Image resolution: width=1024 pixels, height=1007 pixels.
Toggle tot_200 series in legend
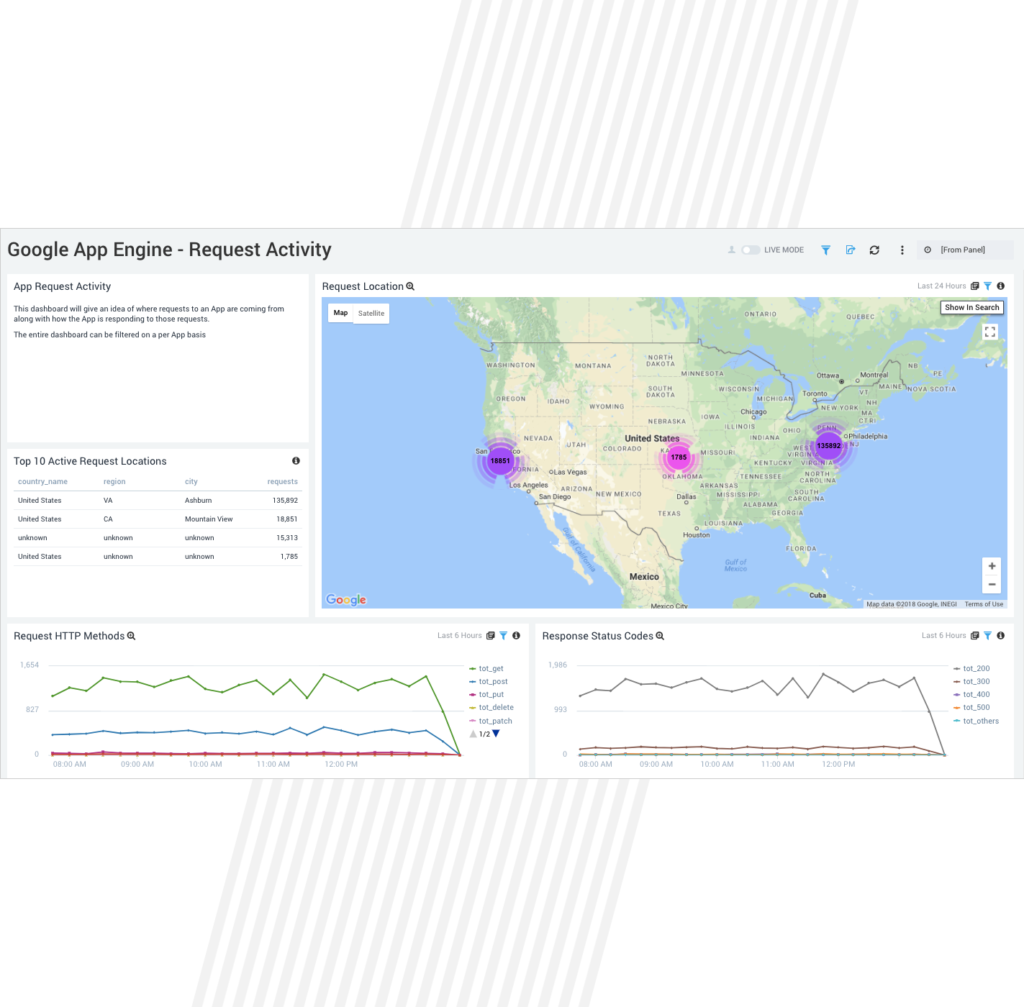(x=972, y=669)
